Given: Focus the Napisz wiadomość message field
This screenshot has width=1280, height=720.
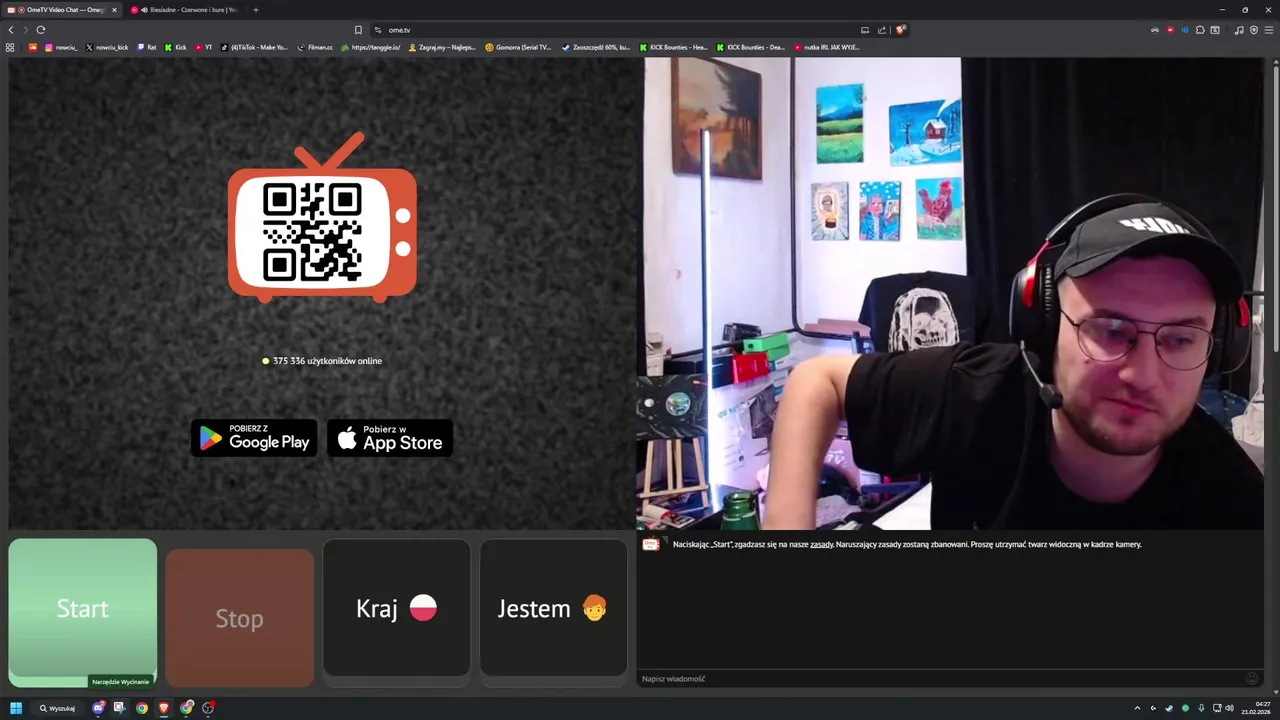Looking at the screenshot, I should 940,678.
